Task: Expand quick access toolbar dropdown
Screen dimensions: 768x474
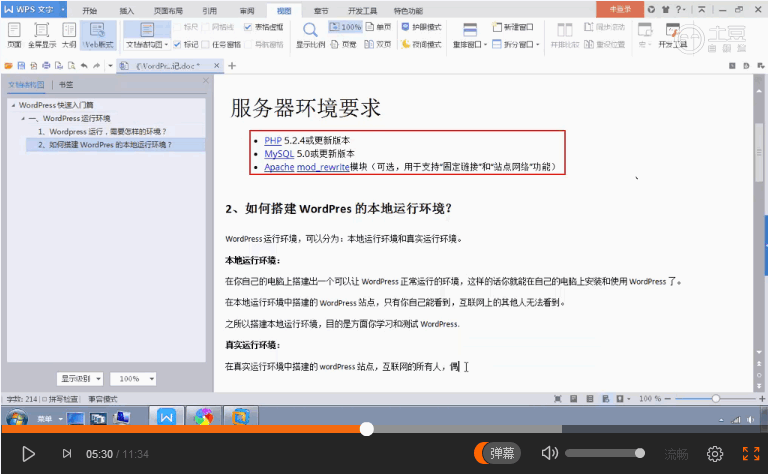Action: tap(110, 66)
